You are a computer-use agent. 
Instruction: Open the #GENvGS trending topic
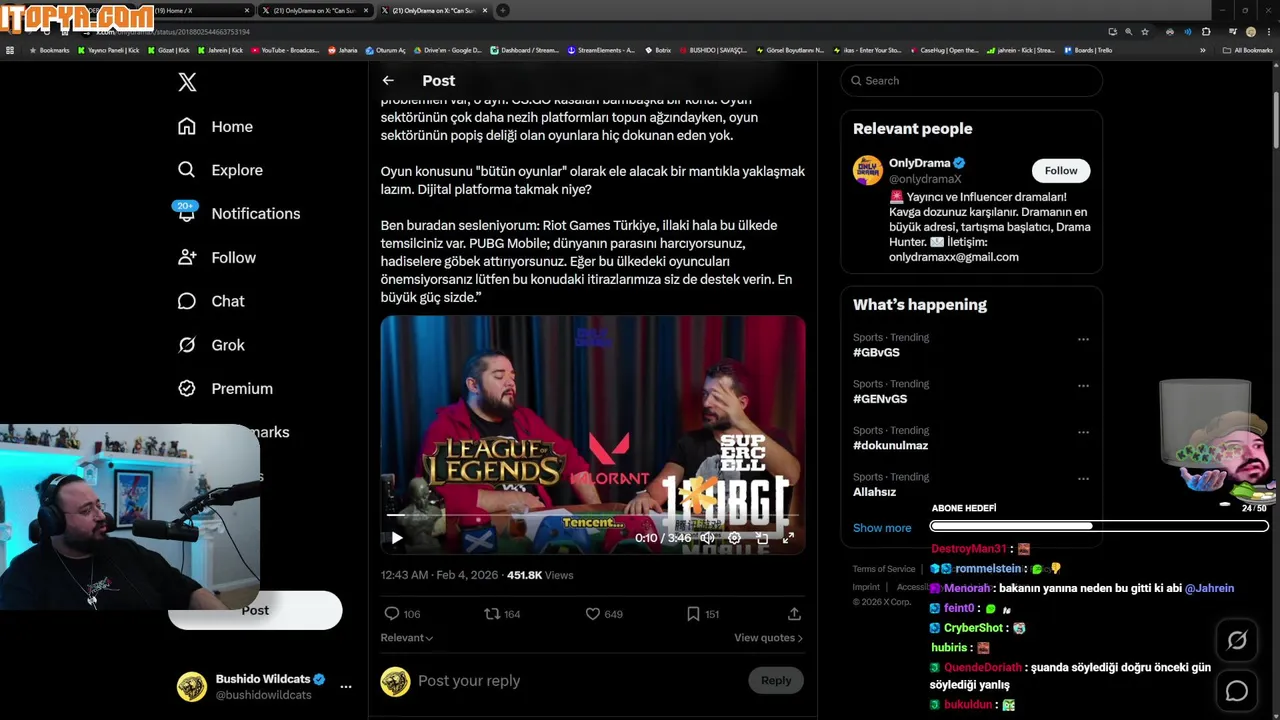(880, 399)
